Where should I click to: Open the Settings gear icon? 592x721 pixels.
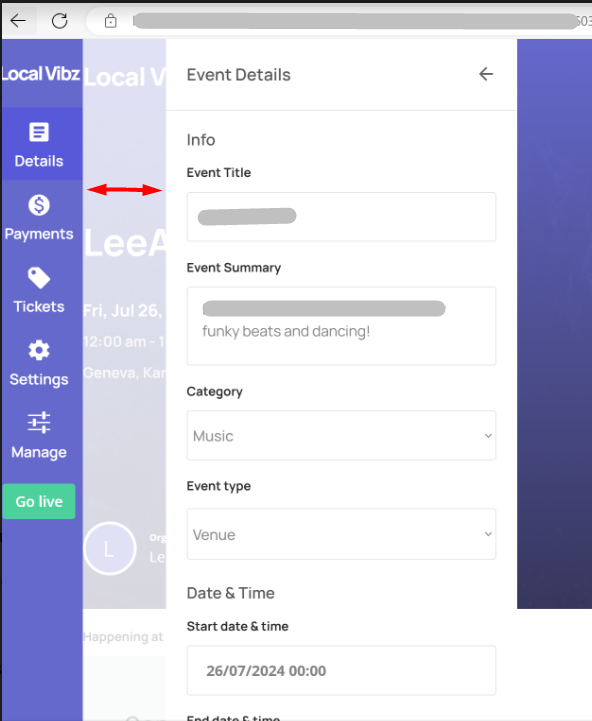coord(39,351)
